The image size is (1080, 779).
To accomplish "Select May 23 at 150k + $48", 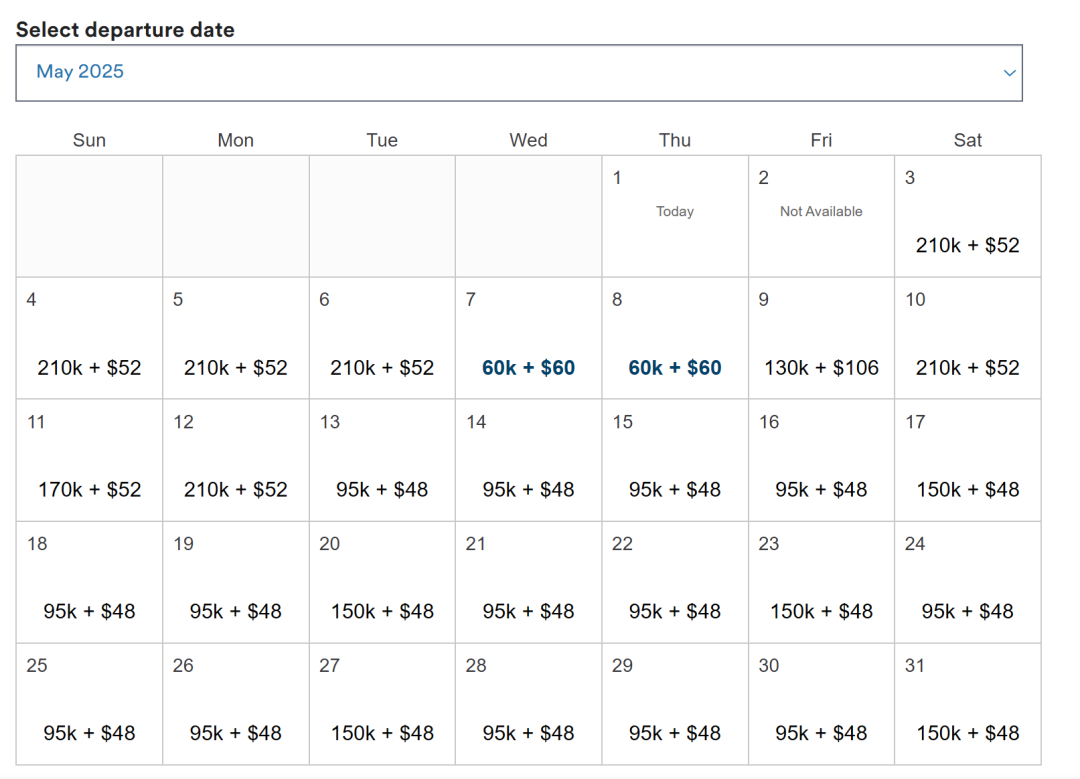I will [x=821, y=582].
